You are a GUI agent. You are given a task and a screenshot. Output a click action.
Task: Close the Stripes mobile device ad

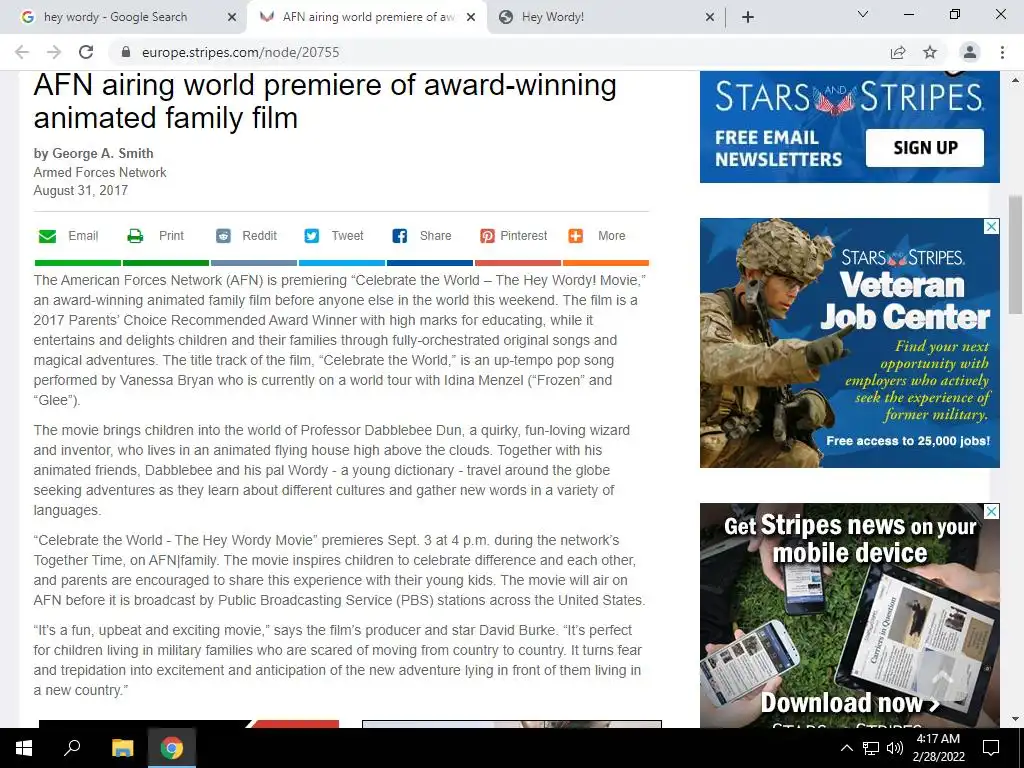point(991,511)
